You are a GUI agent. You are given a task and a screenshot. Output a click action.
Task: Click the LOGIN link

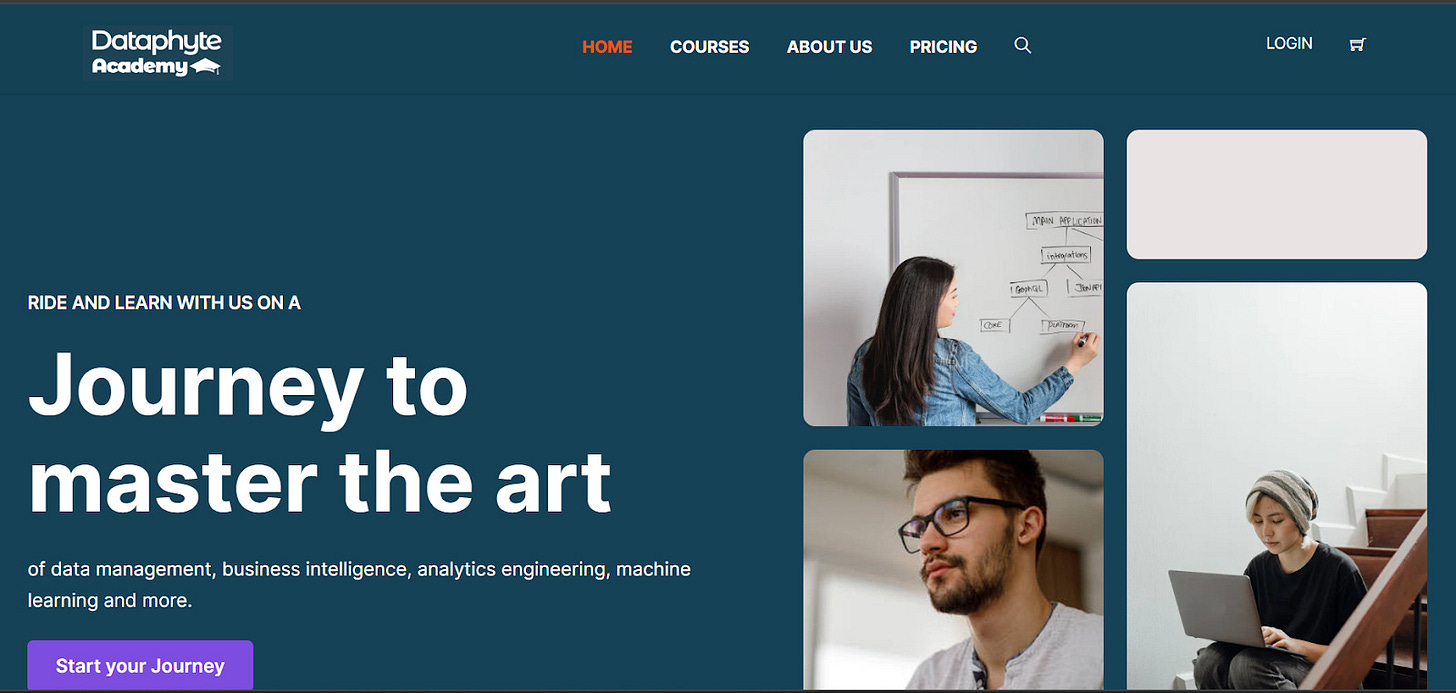[x=1289, y=43]
